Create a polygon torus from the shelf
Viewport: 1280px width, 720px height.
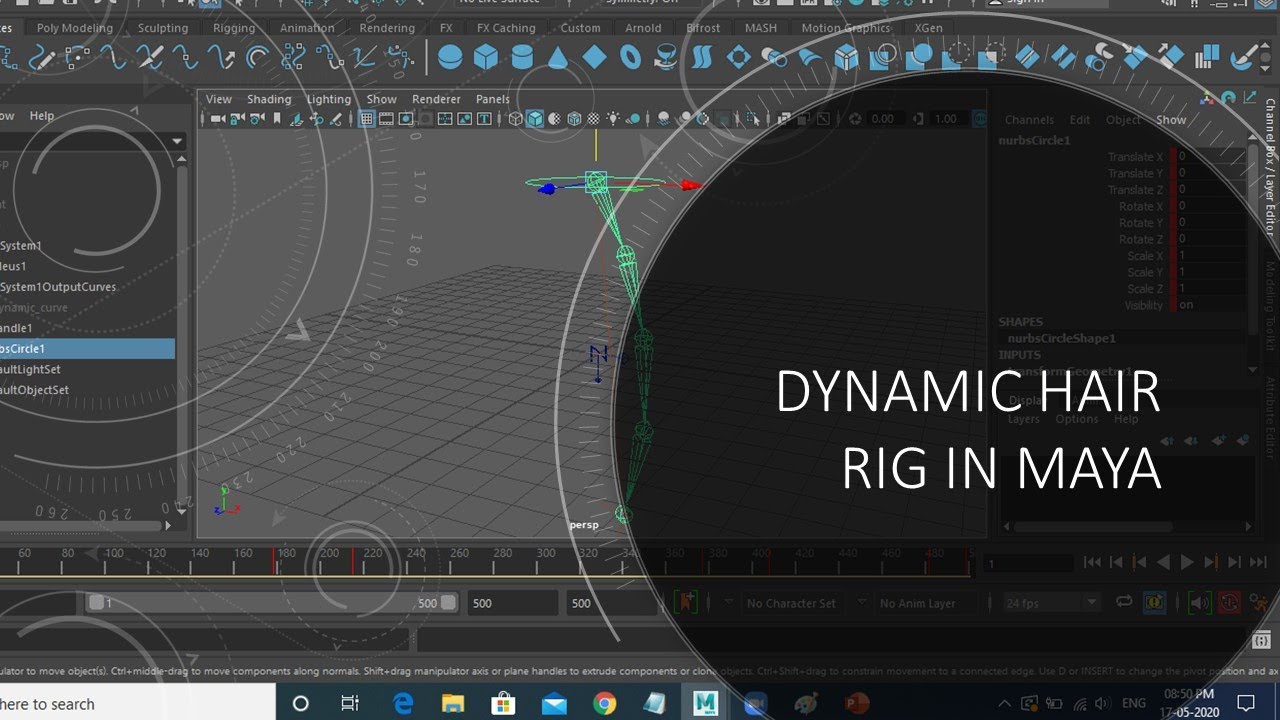(x=630, y=57)
